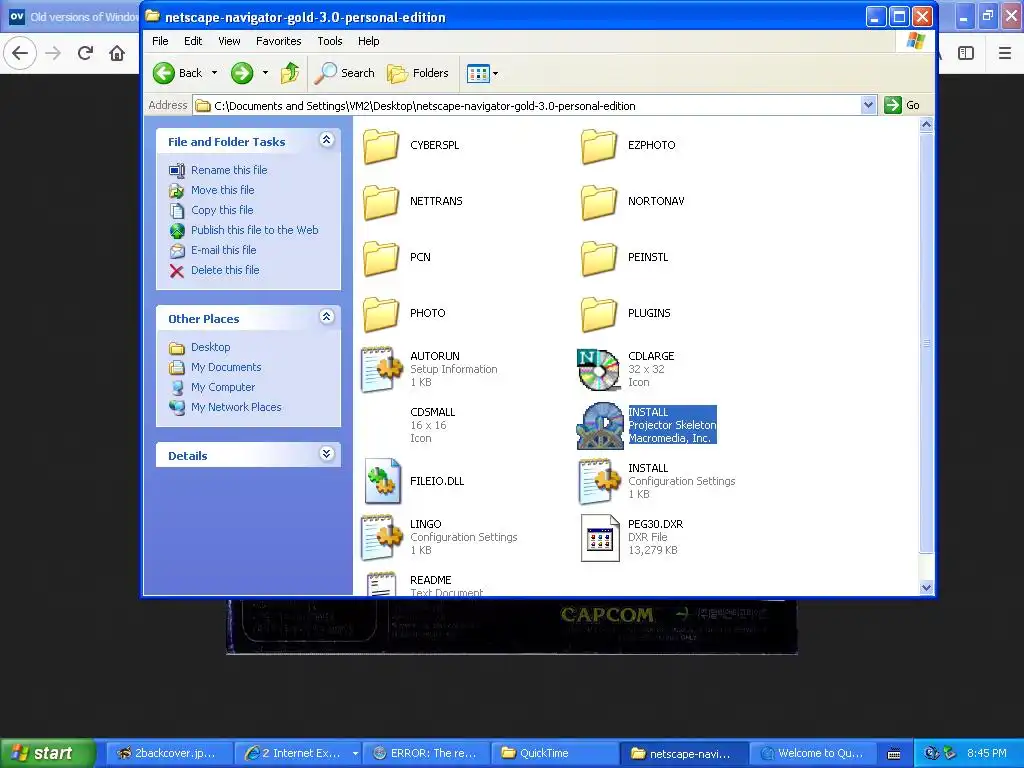Click the Go button
This screenshot has height=768, width=1024.
tap(902, 105)
